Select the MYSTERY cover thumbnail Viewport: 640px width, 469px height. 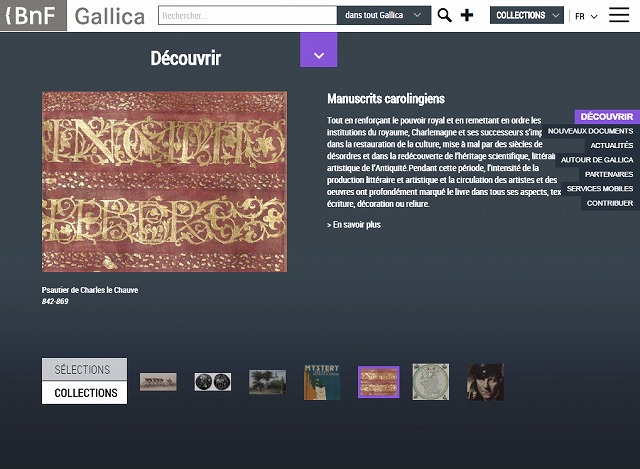(x=322, y=382)
